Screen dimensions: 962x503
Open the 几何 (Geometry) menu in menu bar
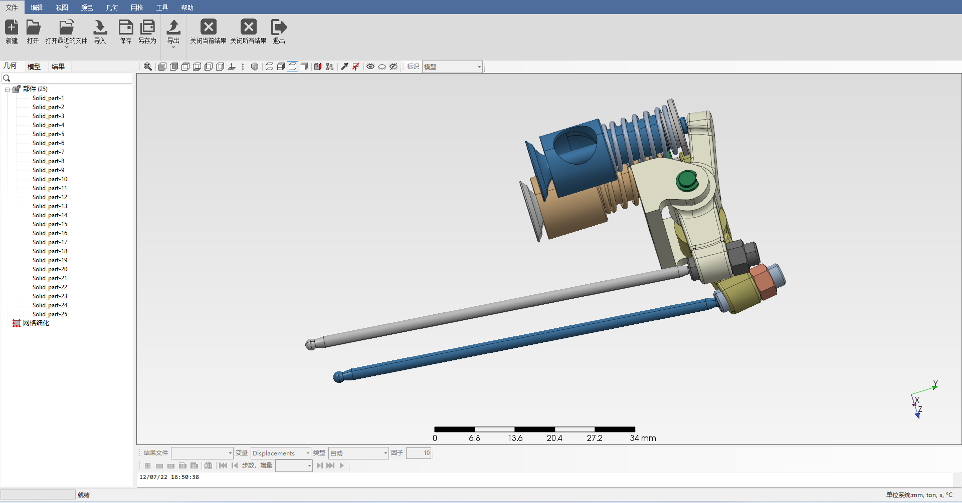[x=112, y=7]
